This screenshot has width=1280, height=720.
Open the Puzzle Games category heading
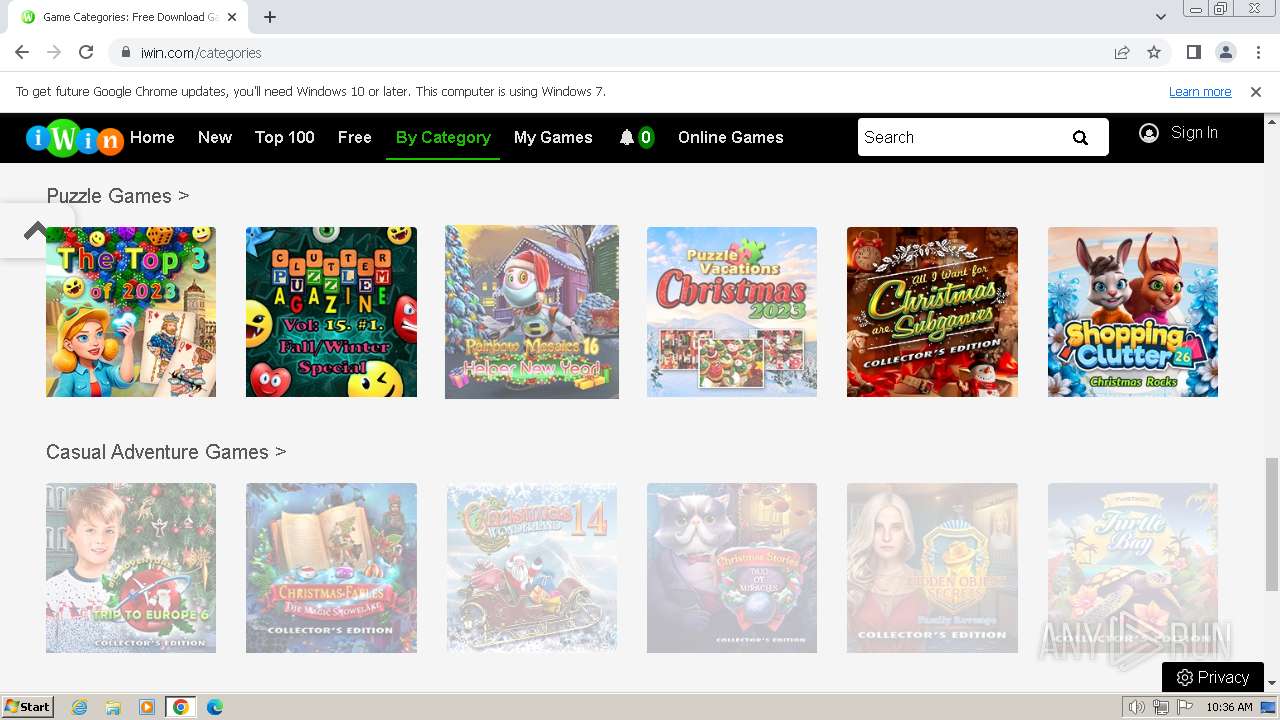pyautogui.click(x=118, y=196)
